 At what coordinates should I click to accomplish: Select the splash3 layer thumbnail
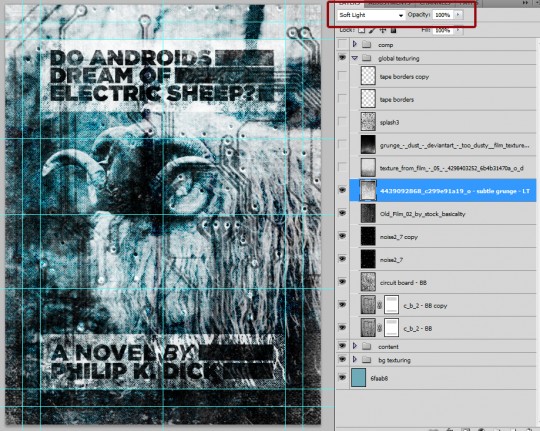pos(368,122)
